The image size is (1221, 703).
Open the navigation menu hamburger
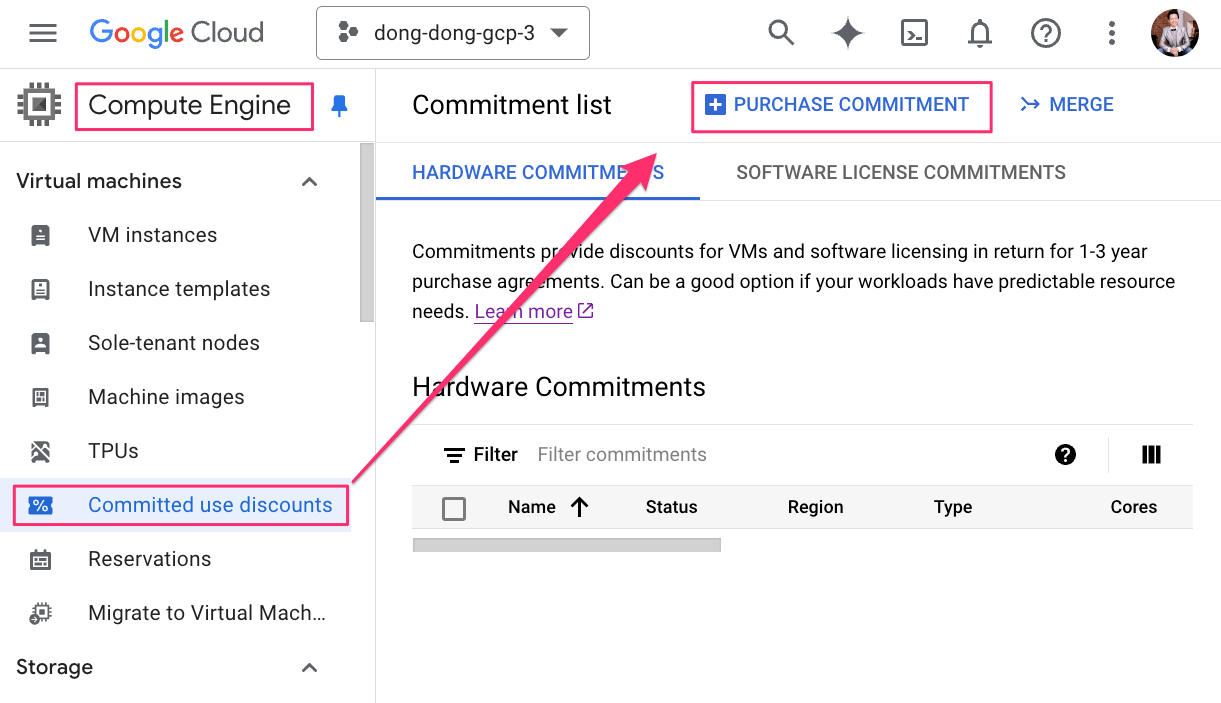[x=42, y=33]
